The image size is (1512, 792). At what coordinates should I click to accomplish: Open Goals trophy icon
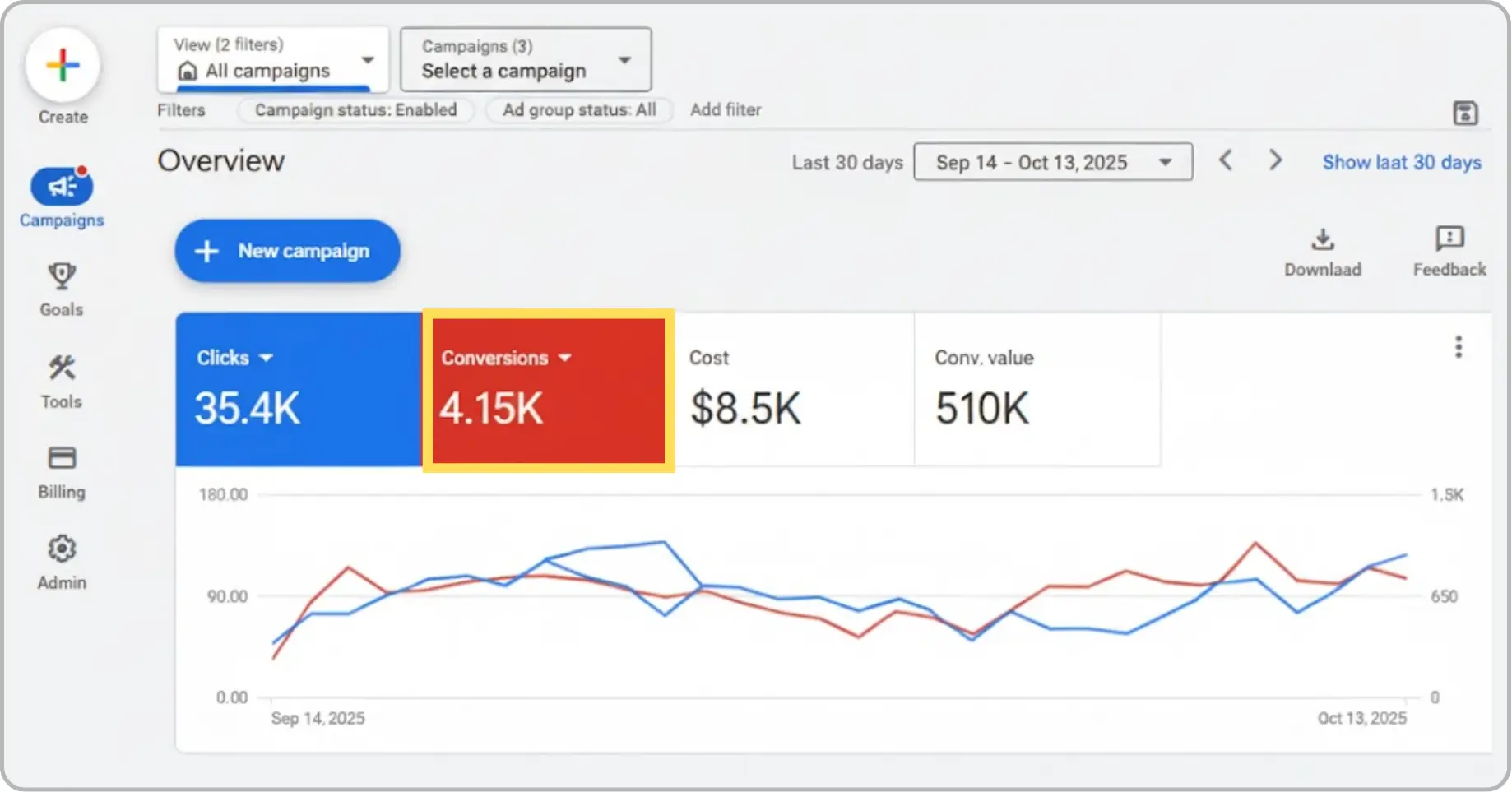tap(62, 276)
